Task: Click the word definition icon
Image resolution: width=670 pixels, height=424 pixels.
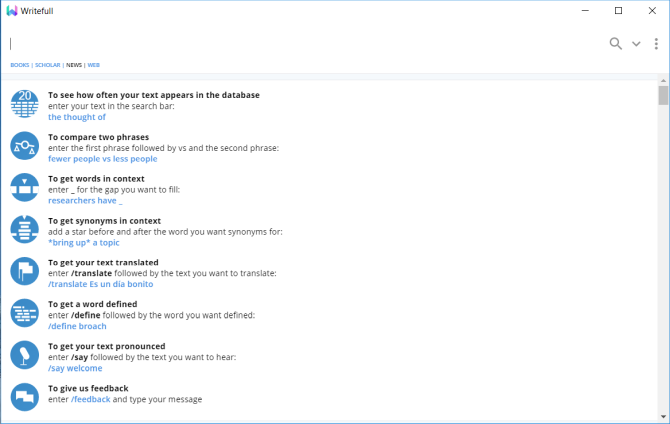Action: (24, 313)
